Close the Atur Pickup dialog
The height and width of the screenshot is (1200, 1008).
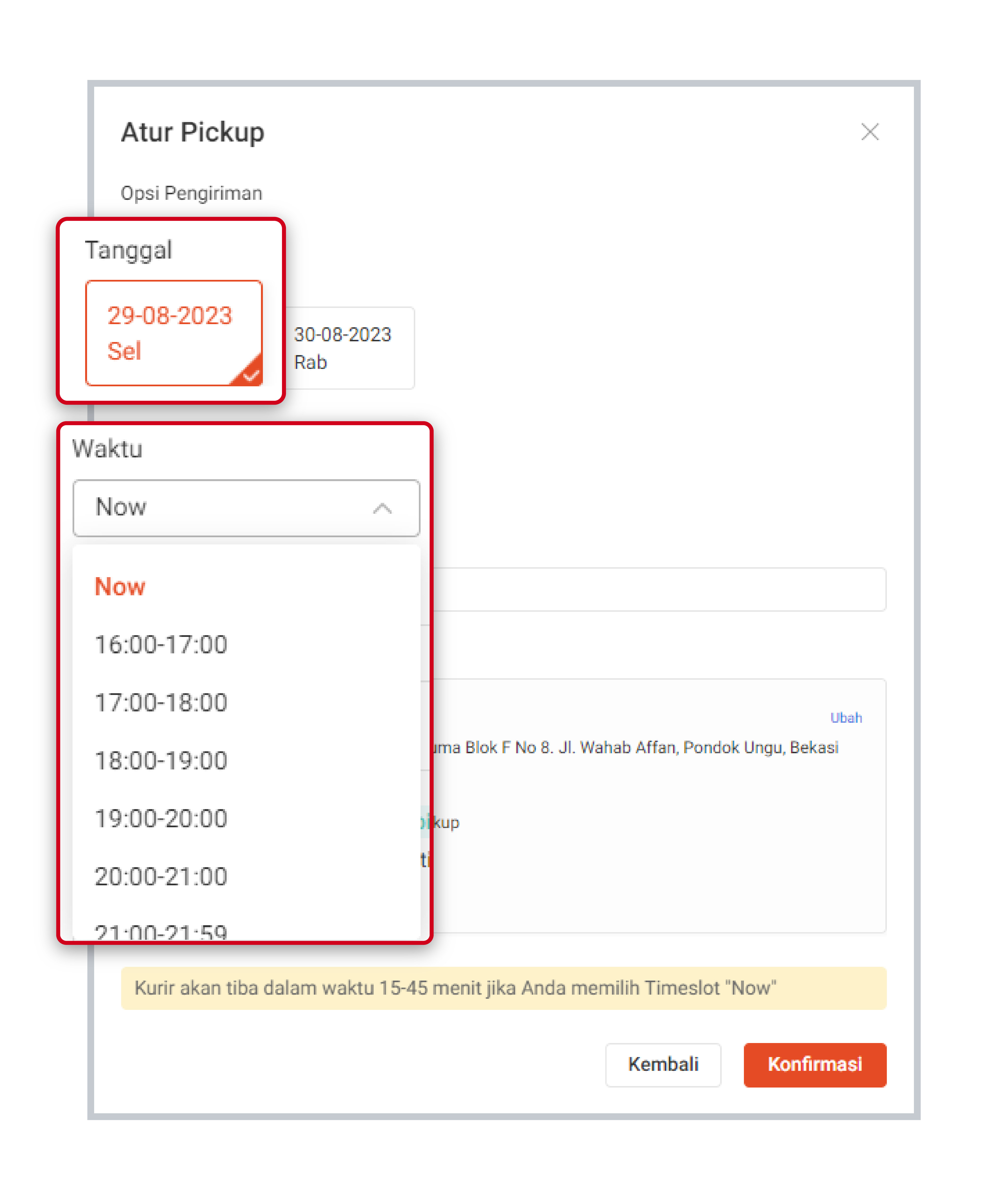point(869,132)
